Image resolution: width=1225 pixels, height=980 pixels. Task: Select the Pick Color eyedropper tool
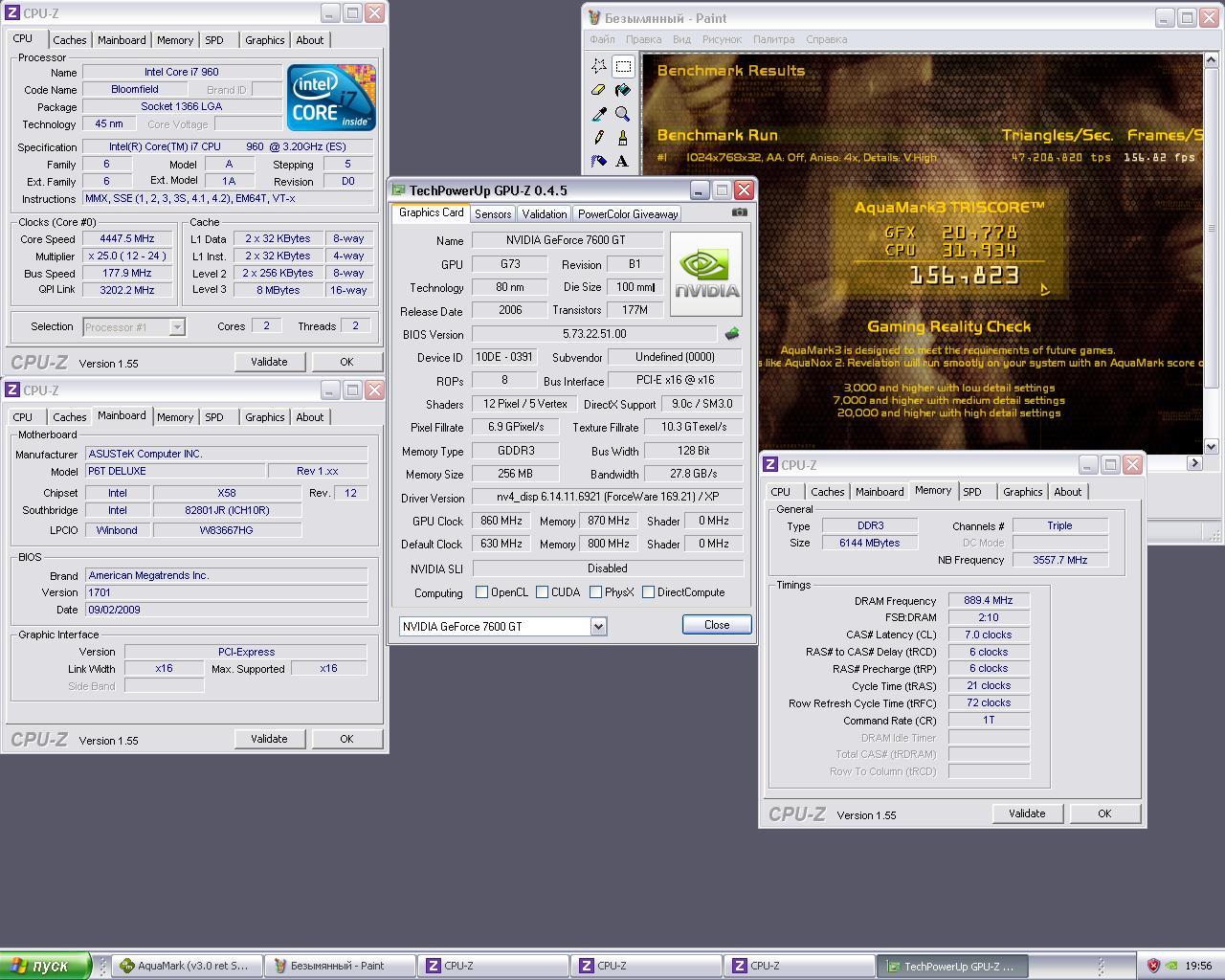coord(599,114)
